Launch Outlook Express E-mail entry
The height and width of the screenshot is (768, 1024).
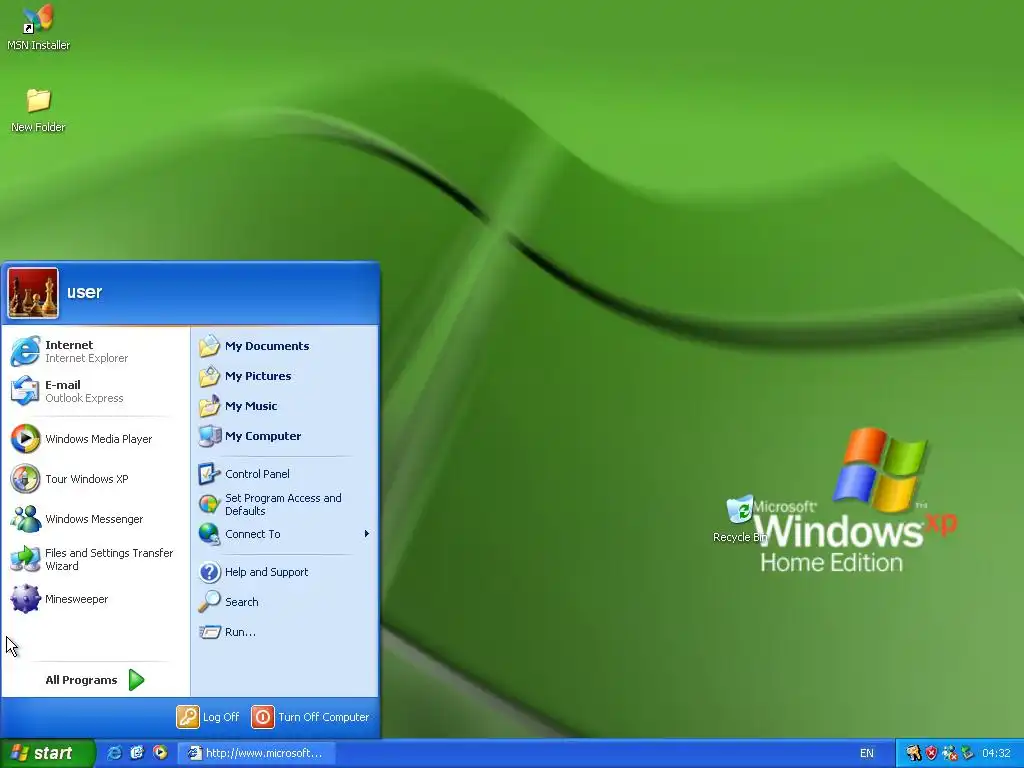pos(95,391)
